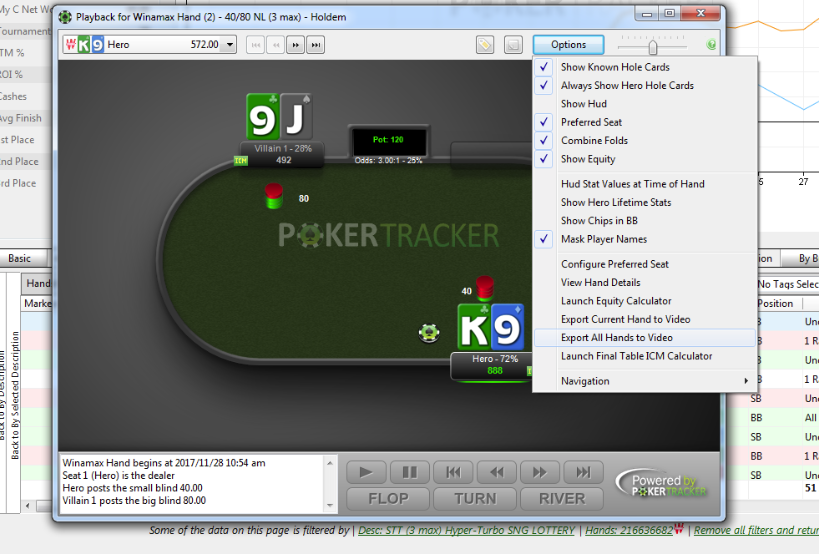Jump to first hand in top toolbar
Image resolution: width=819 pixels, height=554 pixels.
[255, 45]
